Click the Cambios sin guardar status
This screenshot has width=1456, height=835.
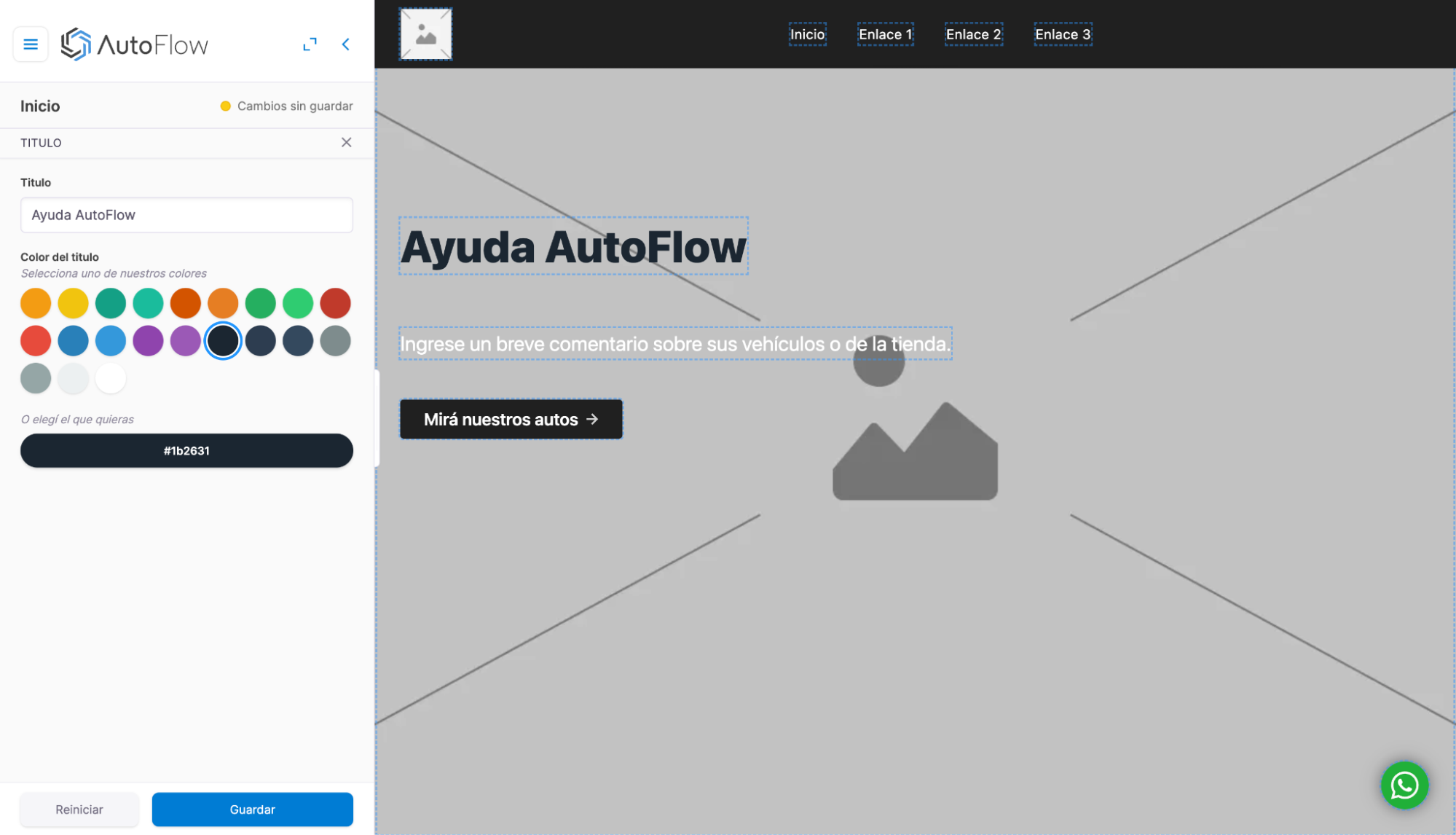coord(287,106)
